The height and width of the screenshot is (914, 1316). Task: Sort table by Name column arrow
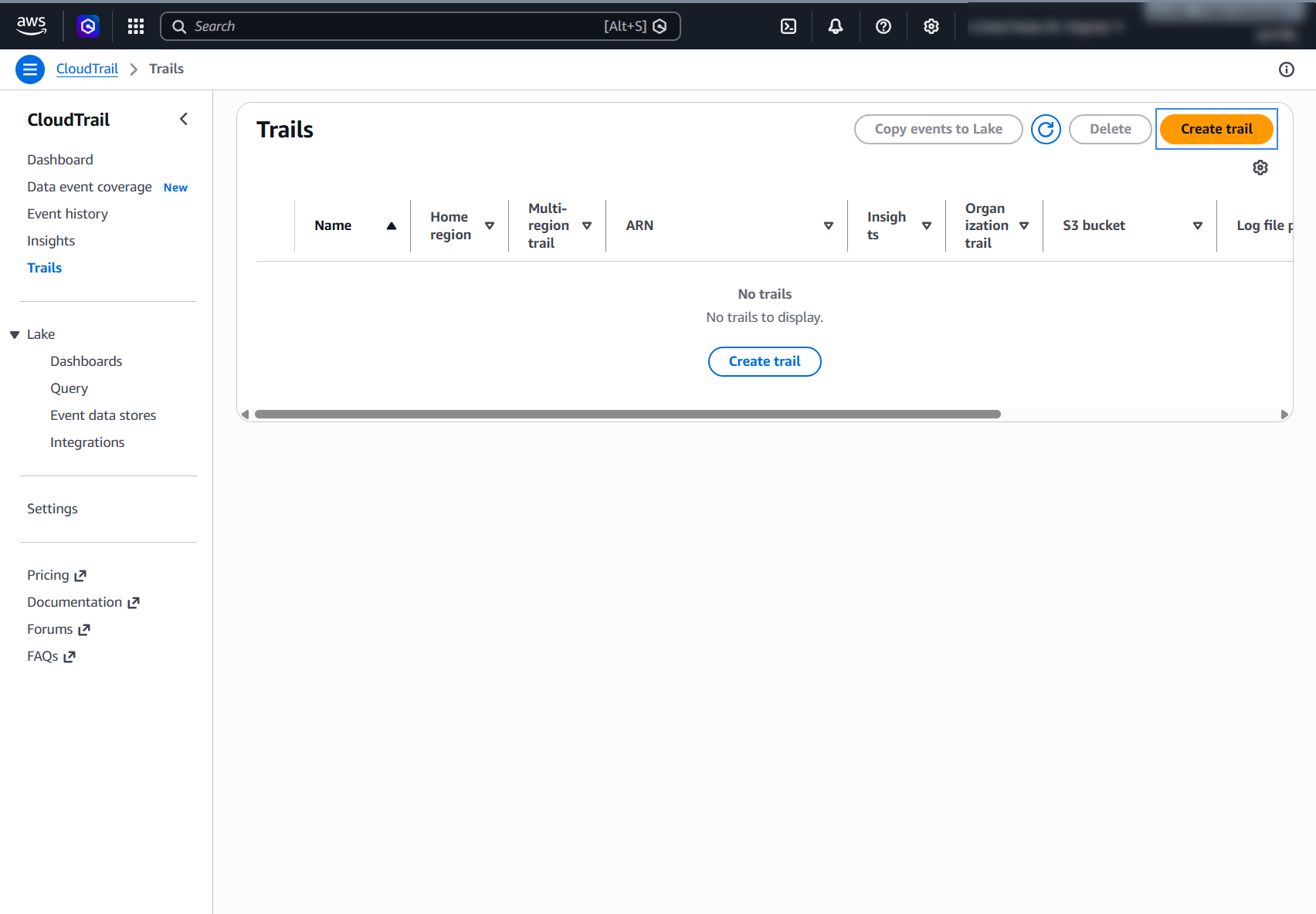(392, 226)
